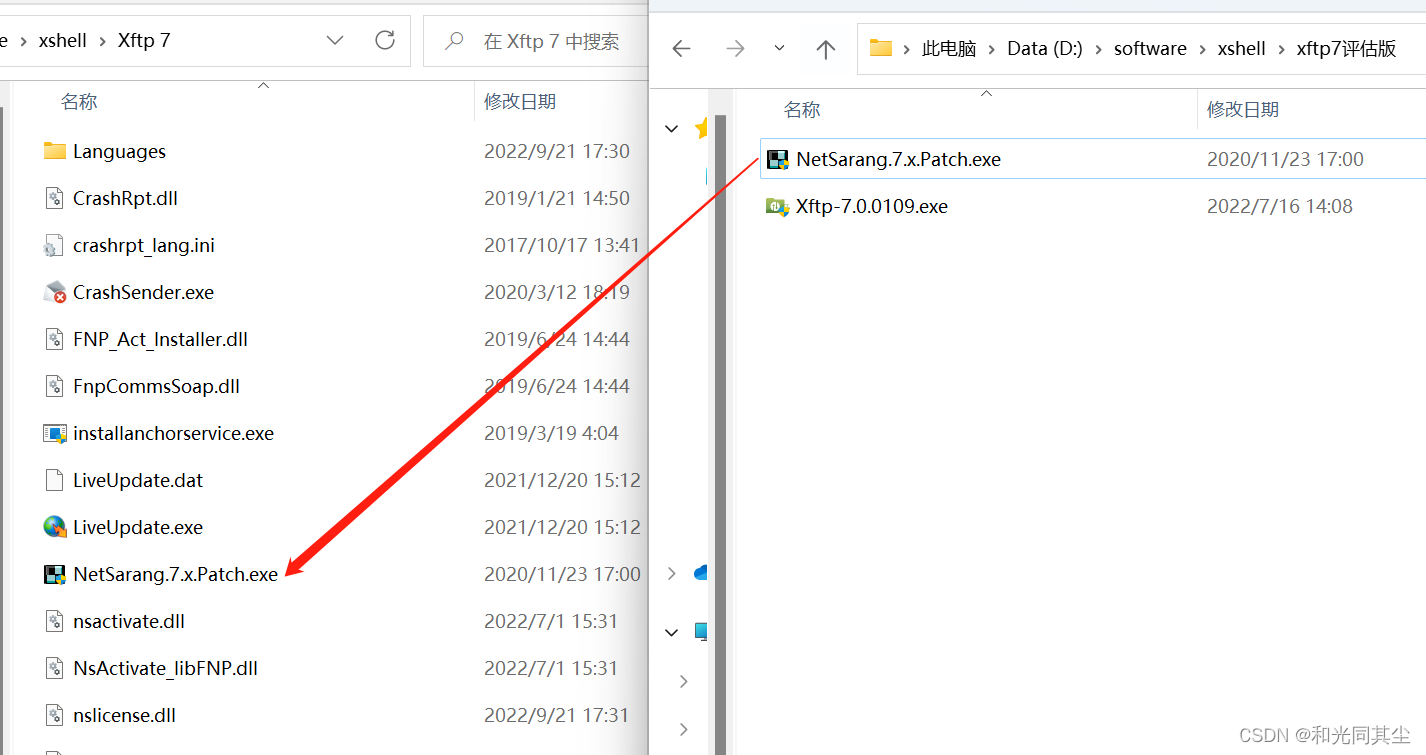Viewport: 1426px width, 755px height.
Task: Click NetSarang.7.x.Patch.exe icon in Xftp 7 window
Action: [55, 574]
